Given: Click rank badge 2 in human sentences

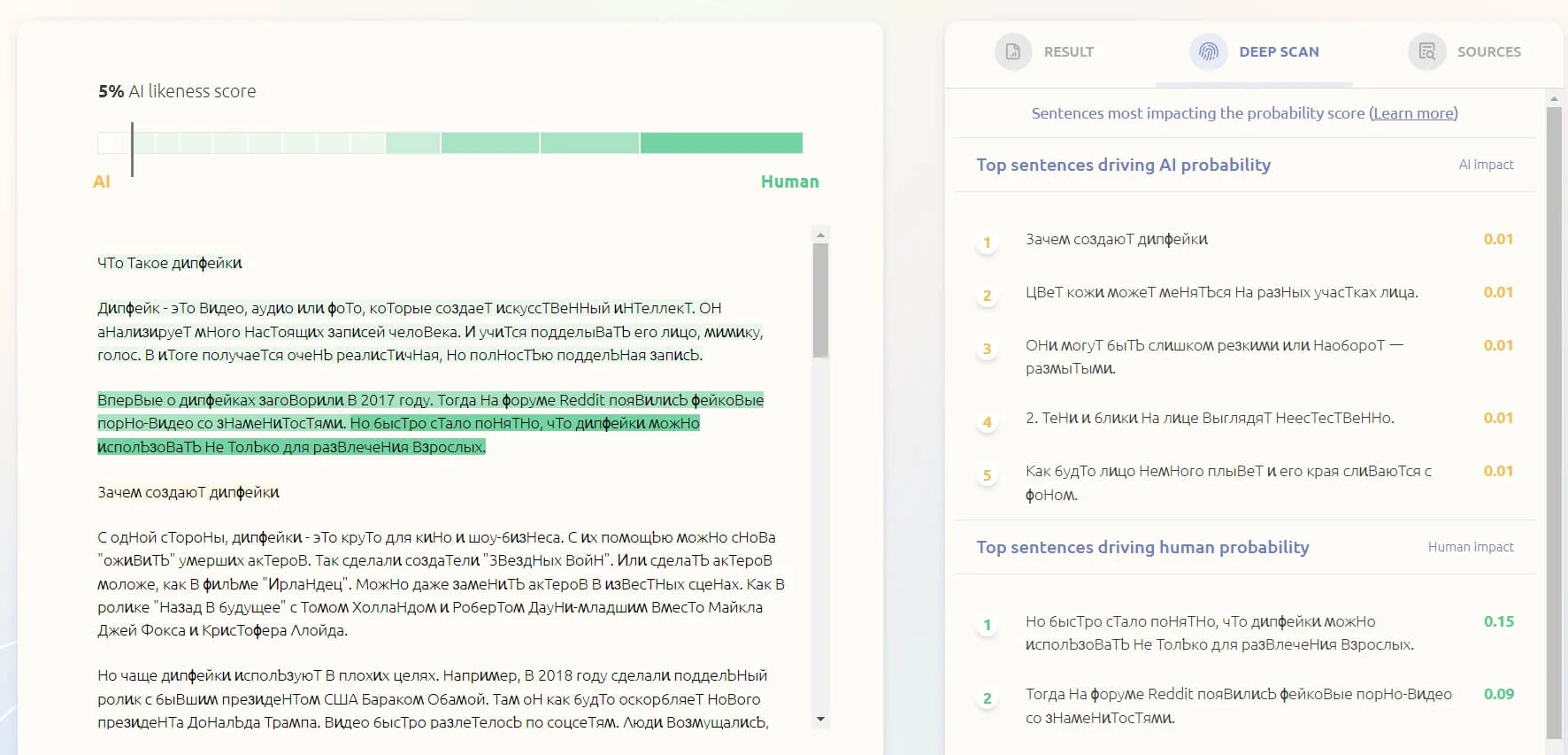Looking at the screenshot, I should coord(987,698).
